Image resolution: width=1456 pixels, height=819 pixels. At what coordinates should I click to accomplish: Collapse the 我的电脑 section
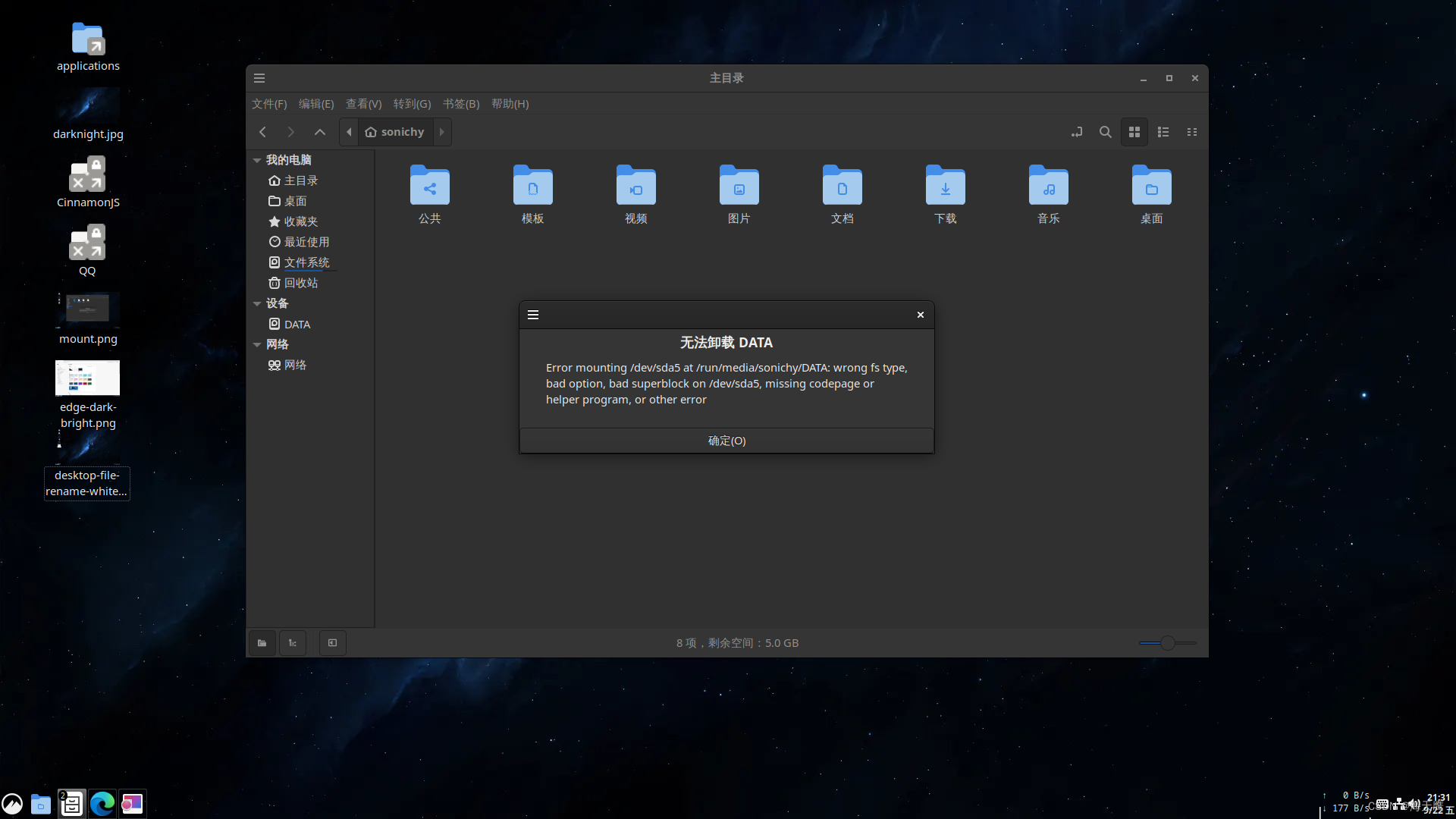tap(257, 160)
